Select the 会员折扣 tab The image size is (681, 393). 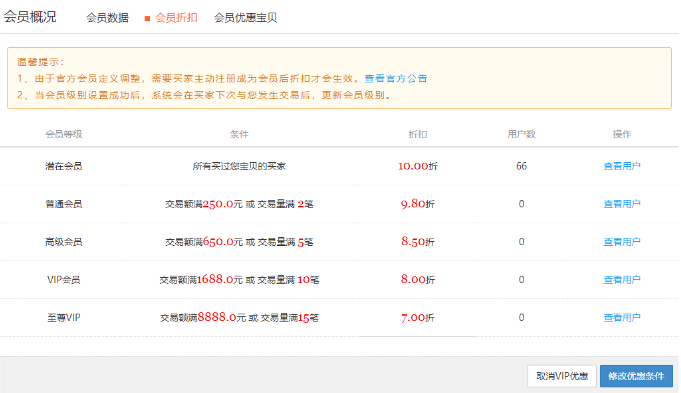(x=176, y=18)
